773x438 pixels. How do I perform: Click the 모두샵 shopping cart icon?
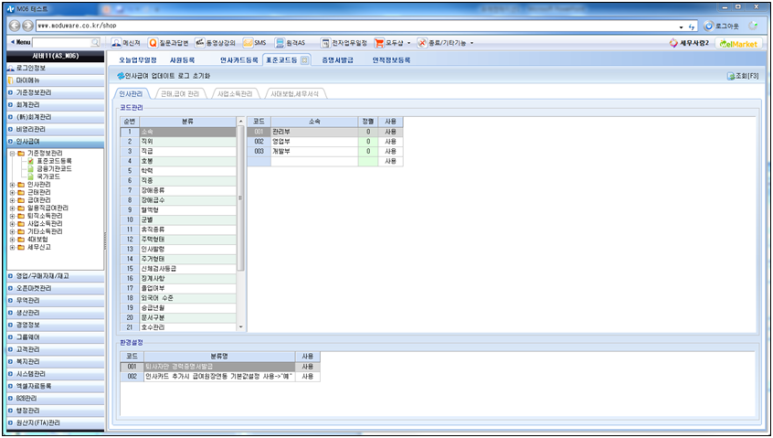point(379,43)
